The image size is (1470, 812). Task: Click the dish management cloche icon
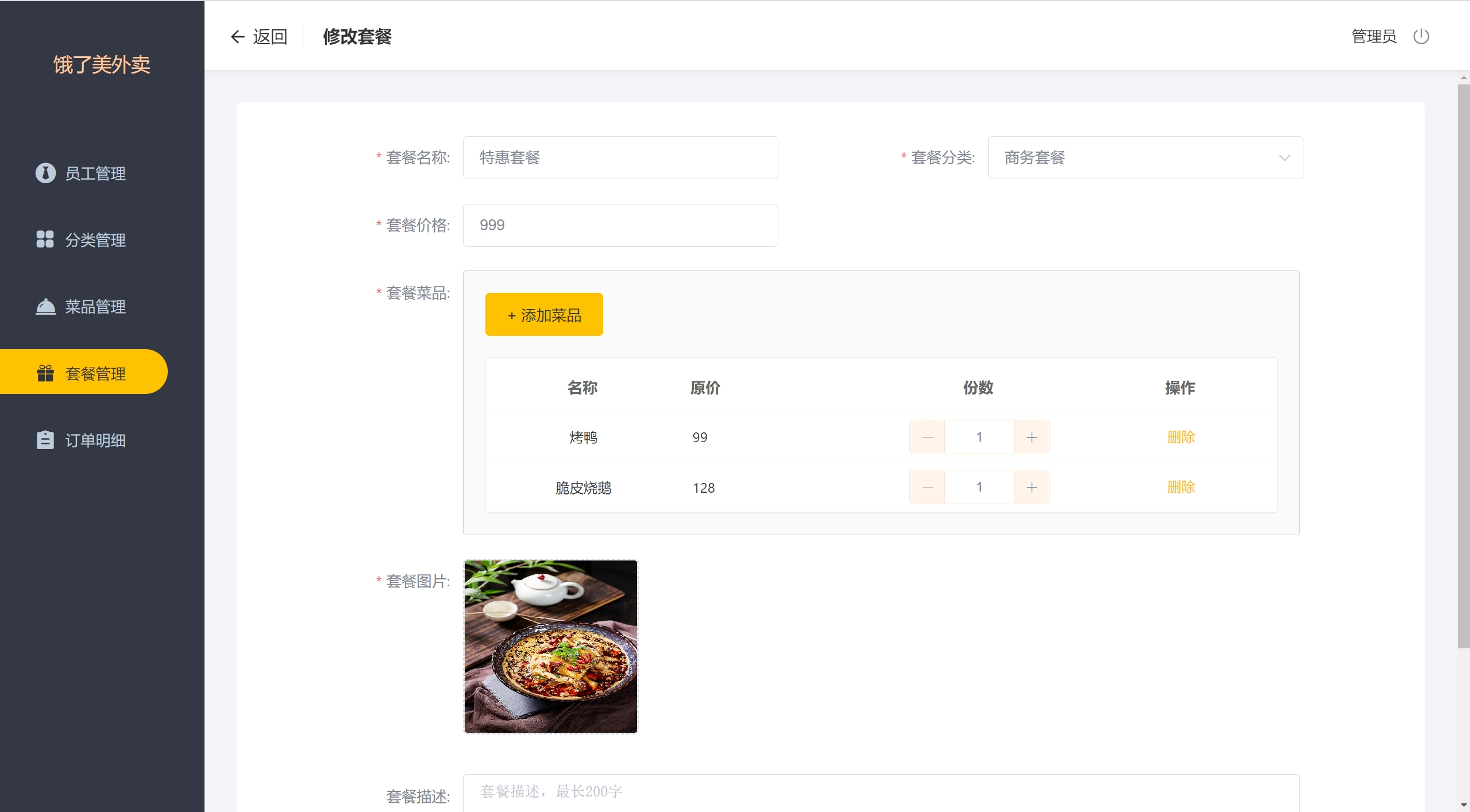(45, 307)
